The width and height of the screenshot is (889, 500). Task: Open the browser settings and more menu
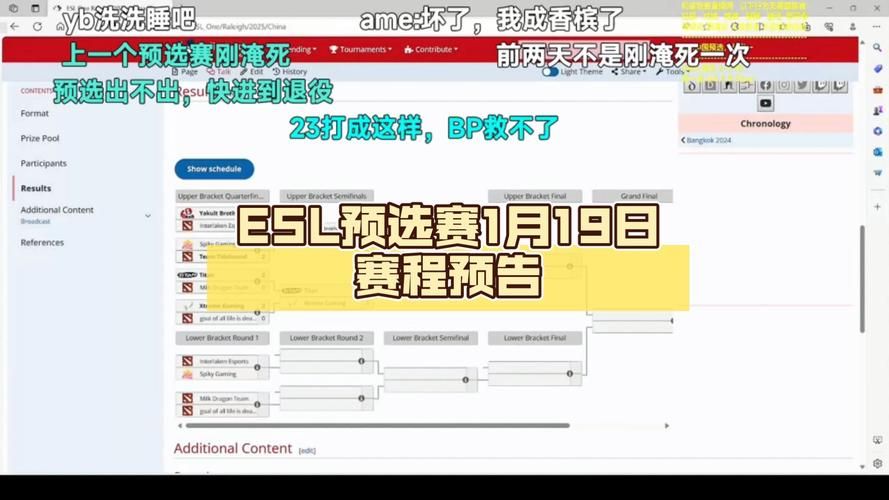pyautogui.click(x=876, y=26)
